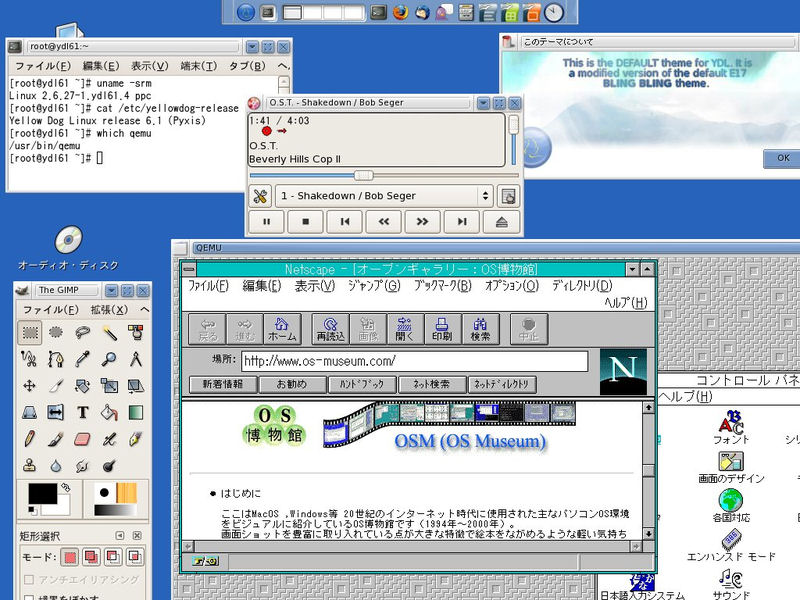
Task: Activate the Scissors Select tool in GIMP
Action: tap(30, 359)
